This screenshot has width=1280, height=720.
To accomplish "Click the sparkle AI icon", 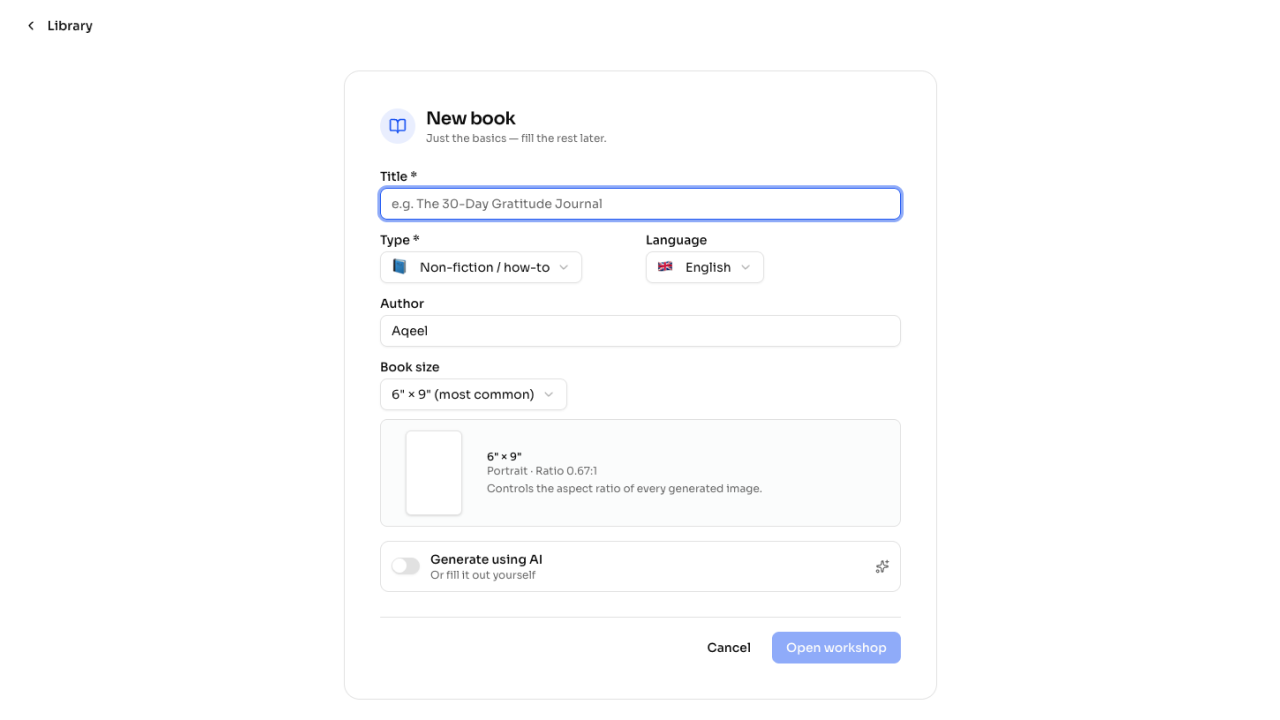I will pyautogui.click(x=882, y=567).
